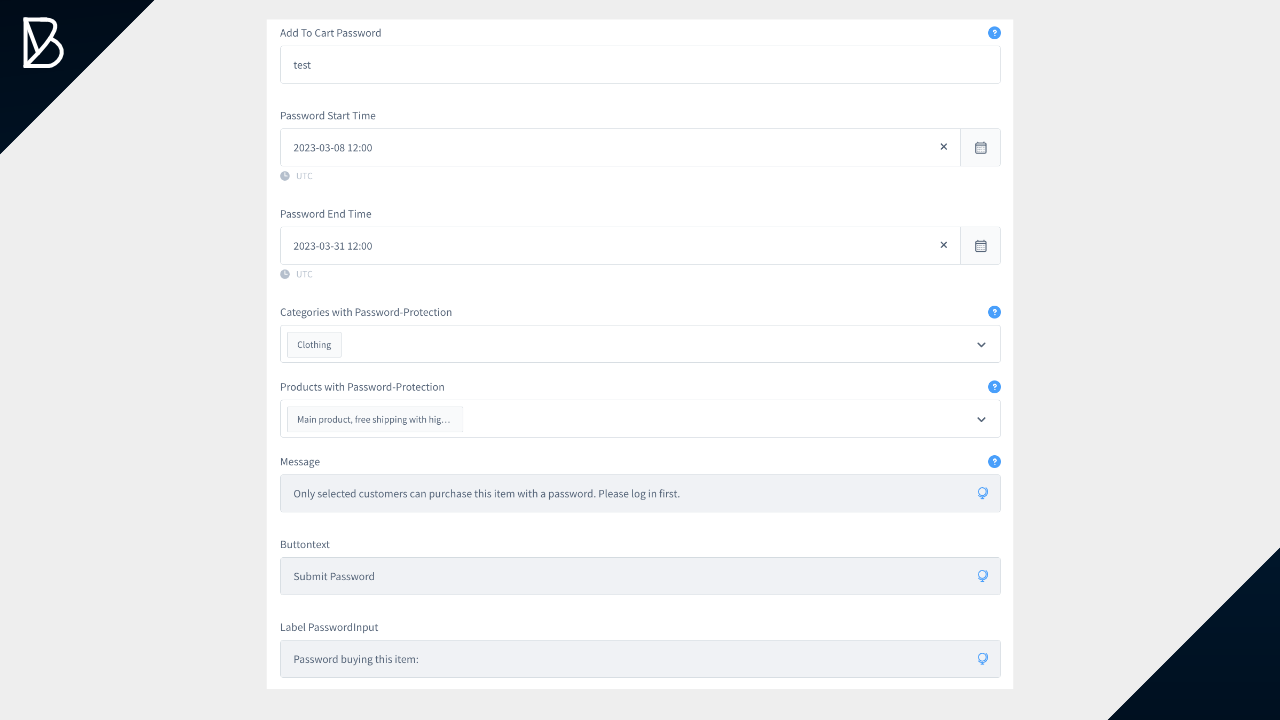1280x720 pixels.
Task: Clear the Password Start Time value
Action: (x=943, y=147)
